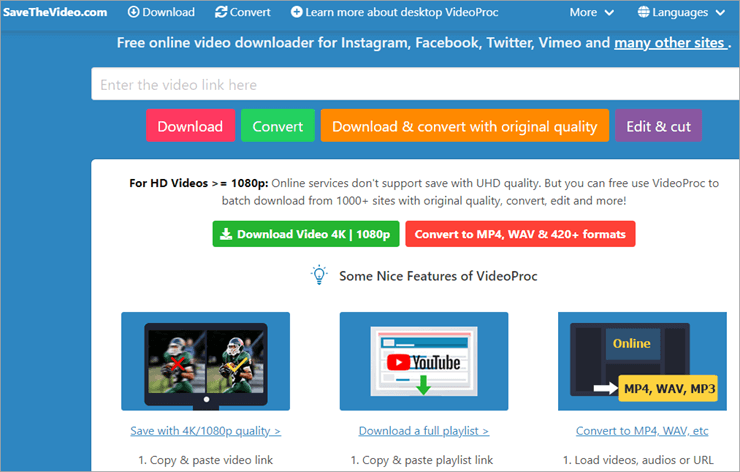Click the download icon inside green 4K button

point(227,234)
